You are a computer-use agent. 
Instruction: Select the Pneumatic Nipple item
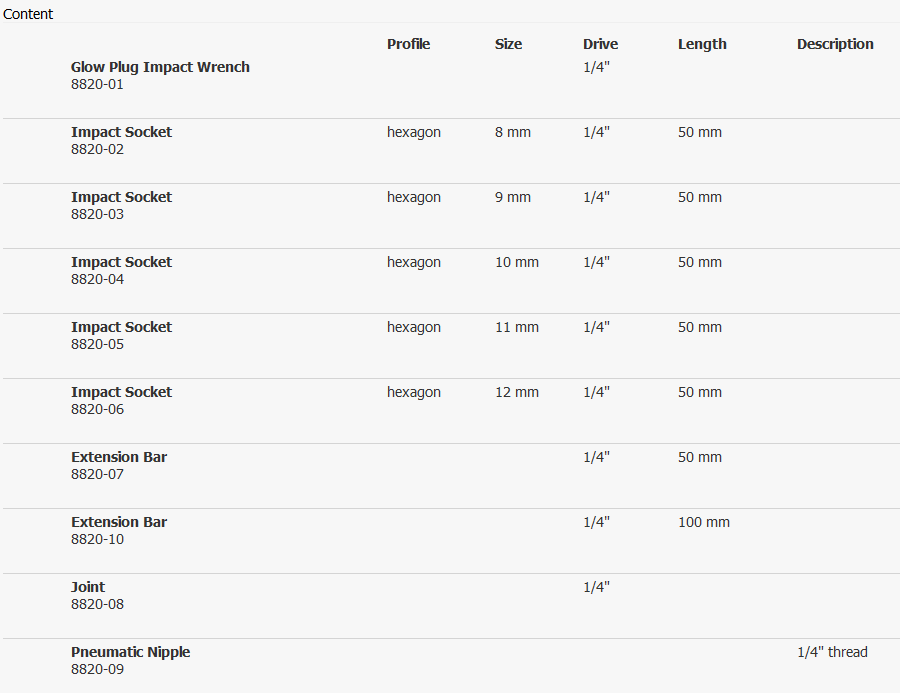pos(130,652)
